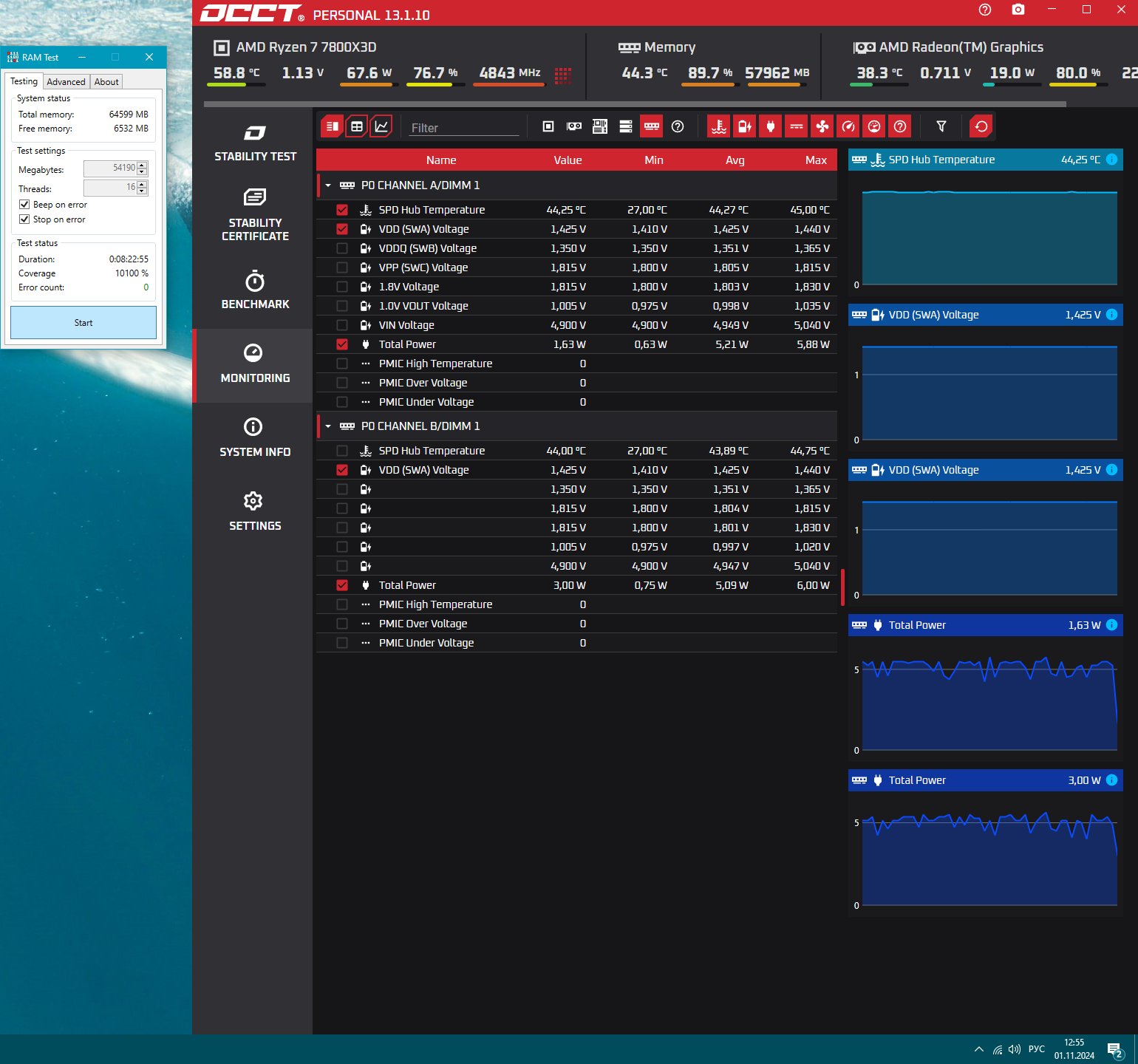This screenshot has height=1064, width=1138.
Task: Switch to table-only view icon
Action: pyautogui.click(x=357, y=126)
